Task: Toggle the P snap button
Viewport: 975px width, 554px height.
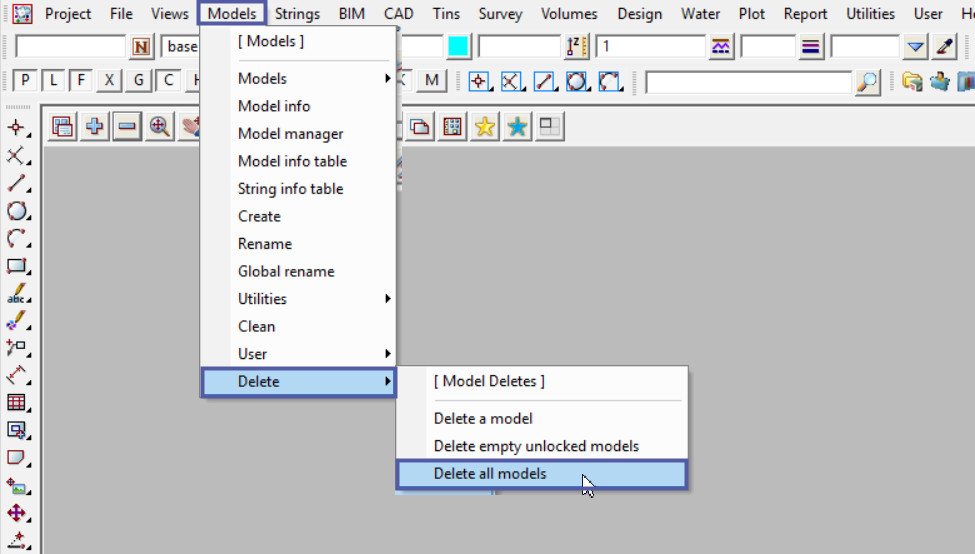Action: 24,81
